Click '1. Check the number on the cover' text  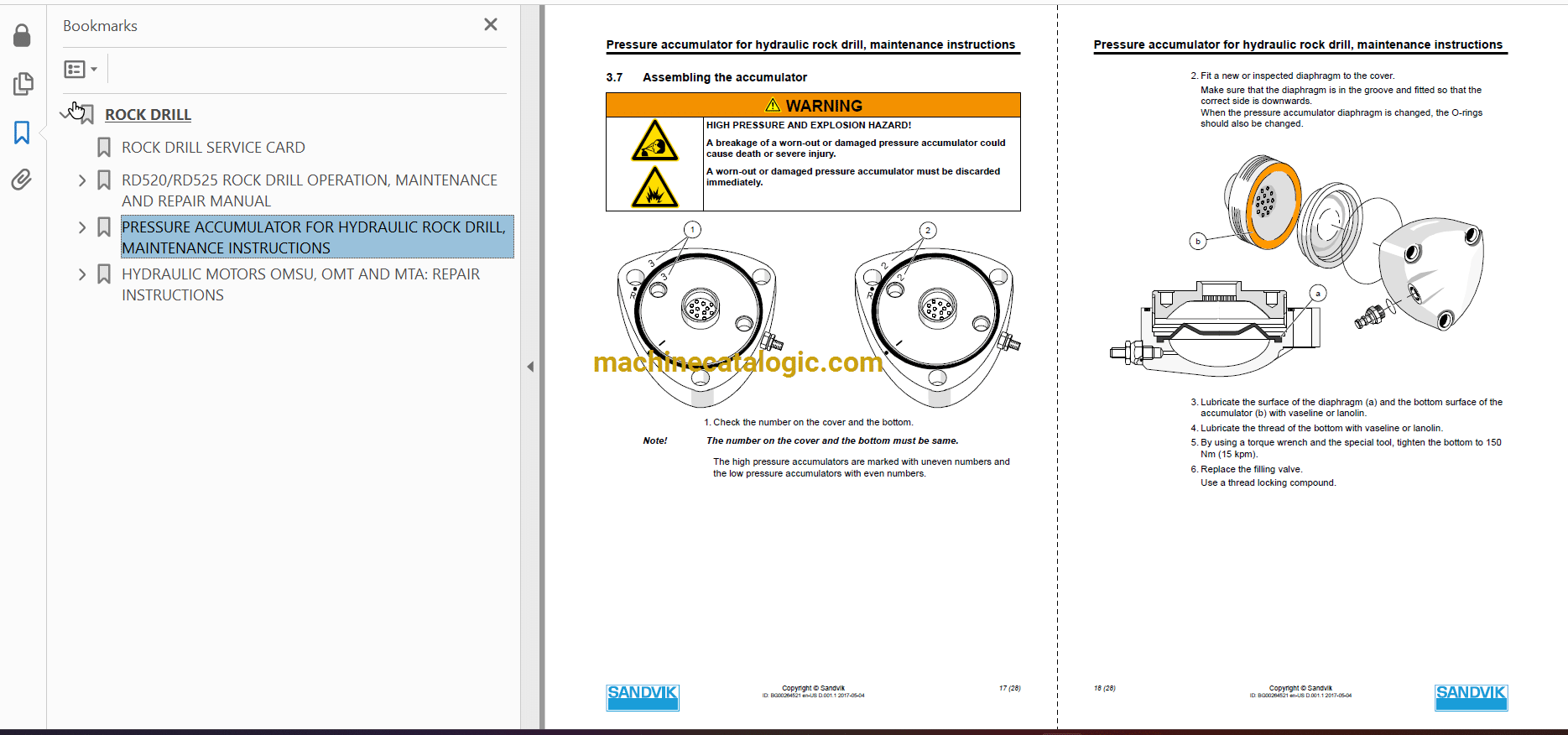(x=809, y=423)
